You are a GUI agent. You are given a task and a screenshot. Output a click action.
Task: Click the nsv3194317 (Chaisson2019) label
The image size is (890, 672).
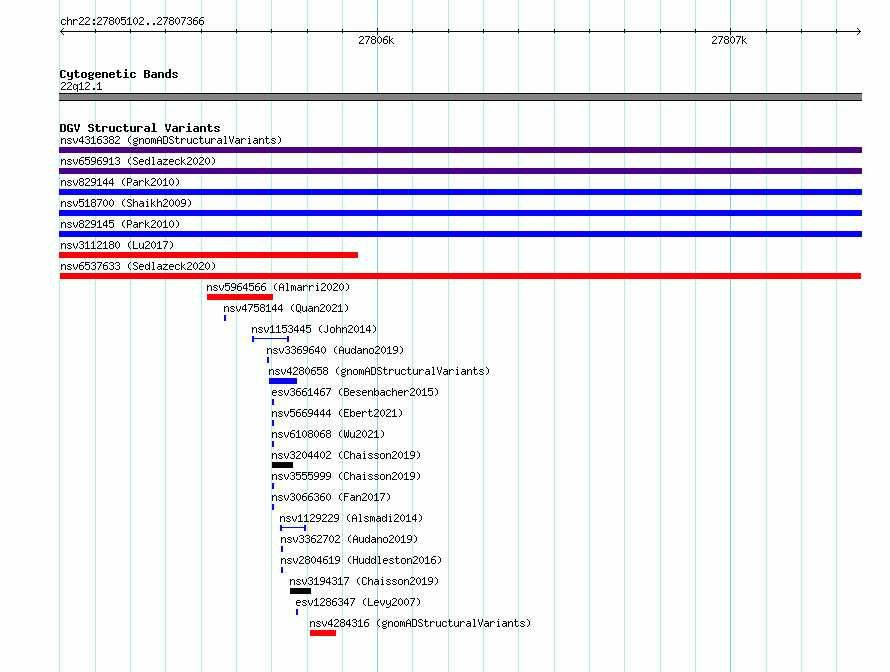364,581
